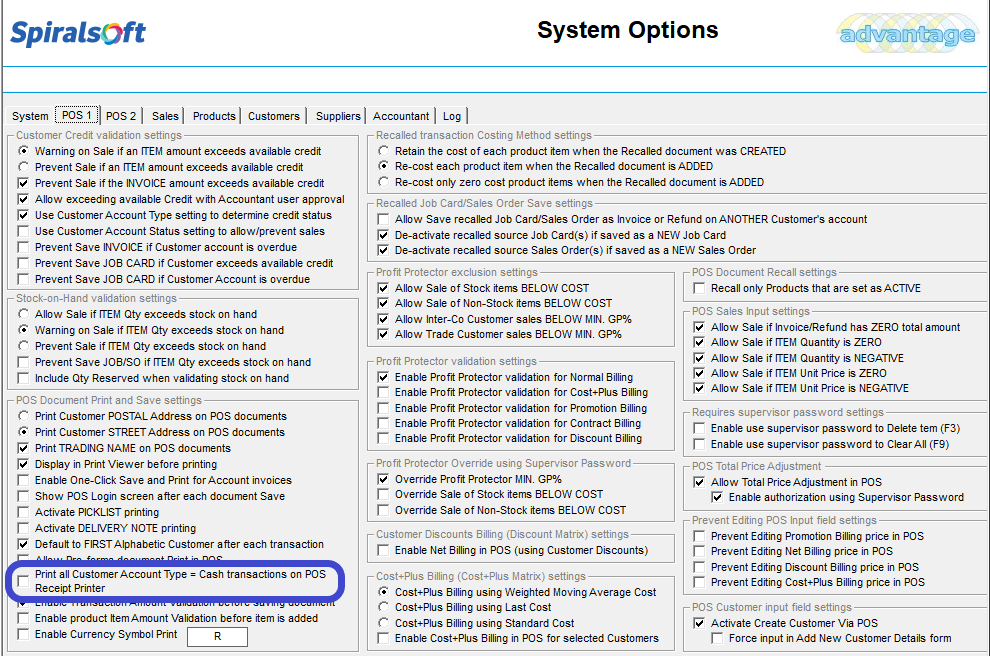The image size is (990, 656).
Task: Enable Prevent Save JOB/SO if Qty exceeds stock
Action: (x=23, y=362)
